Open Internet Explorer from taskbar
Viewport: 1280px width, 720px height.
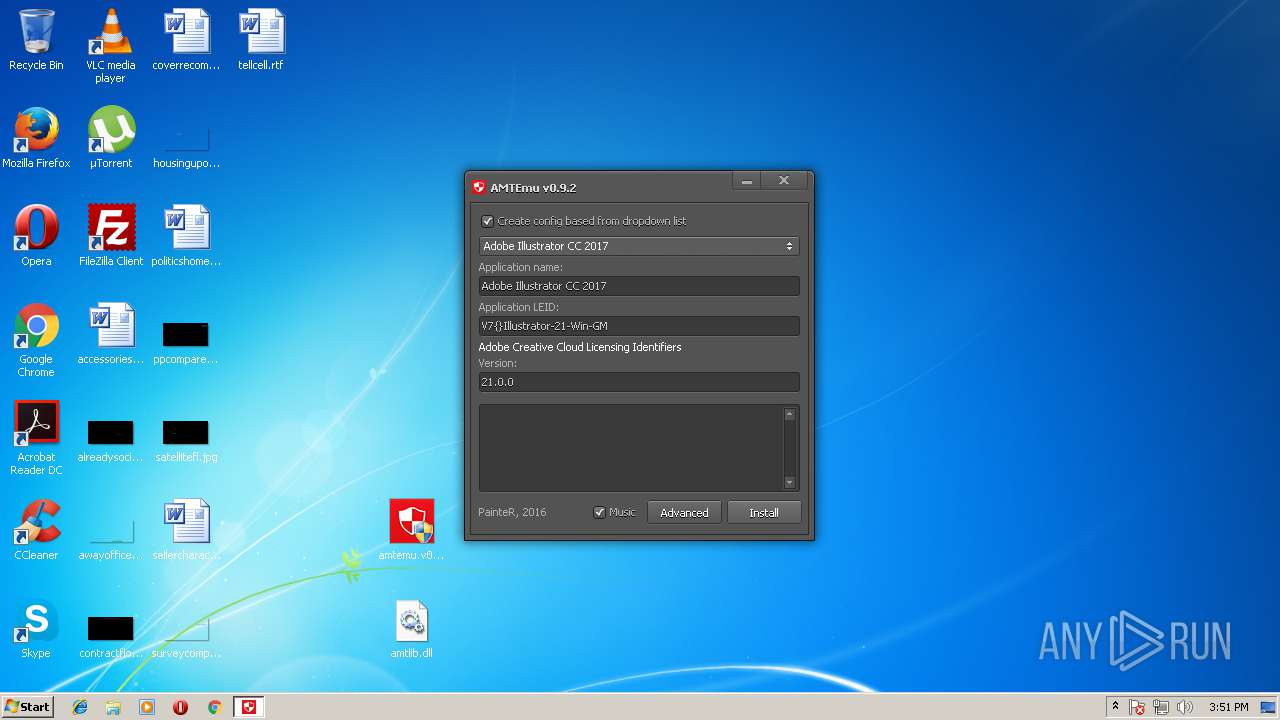pyautogui.click(x=80, y=707)
